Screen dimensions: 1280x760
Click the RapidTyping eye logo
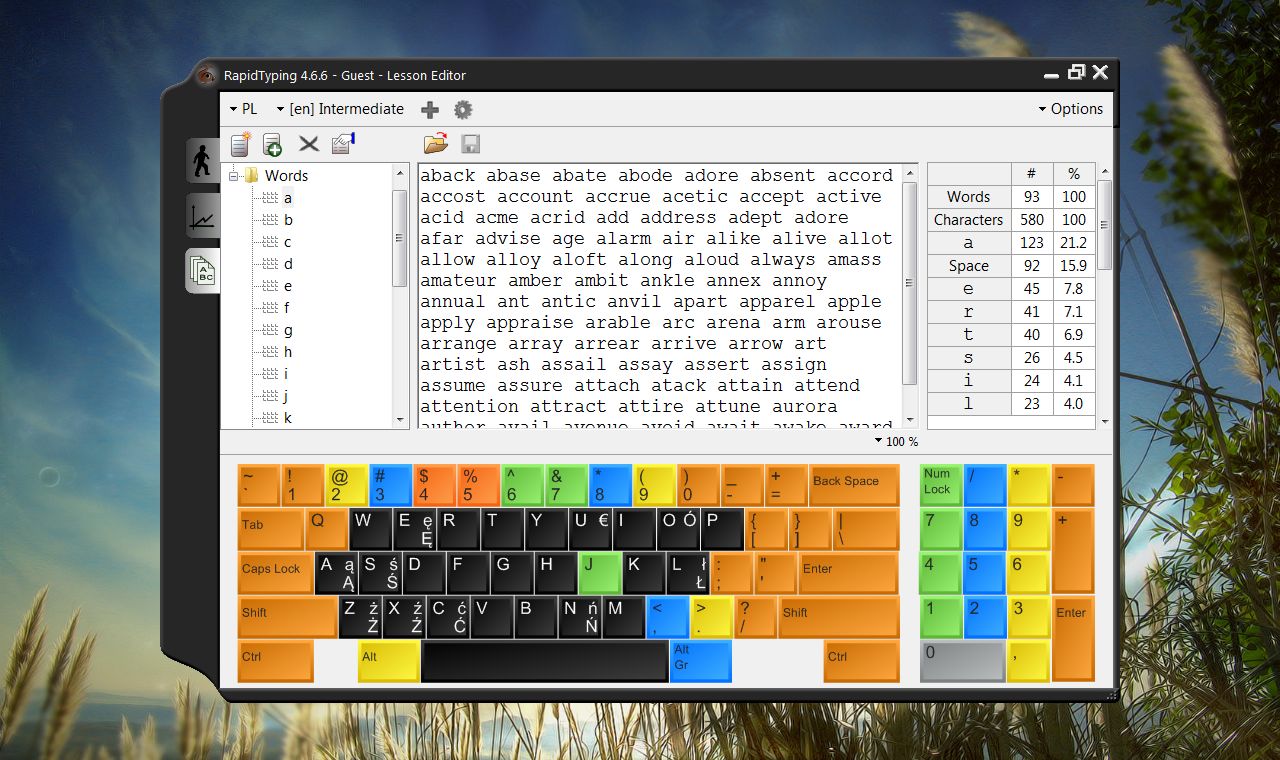pos(206,75)
